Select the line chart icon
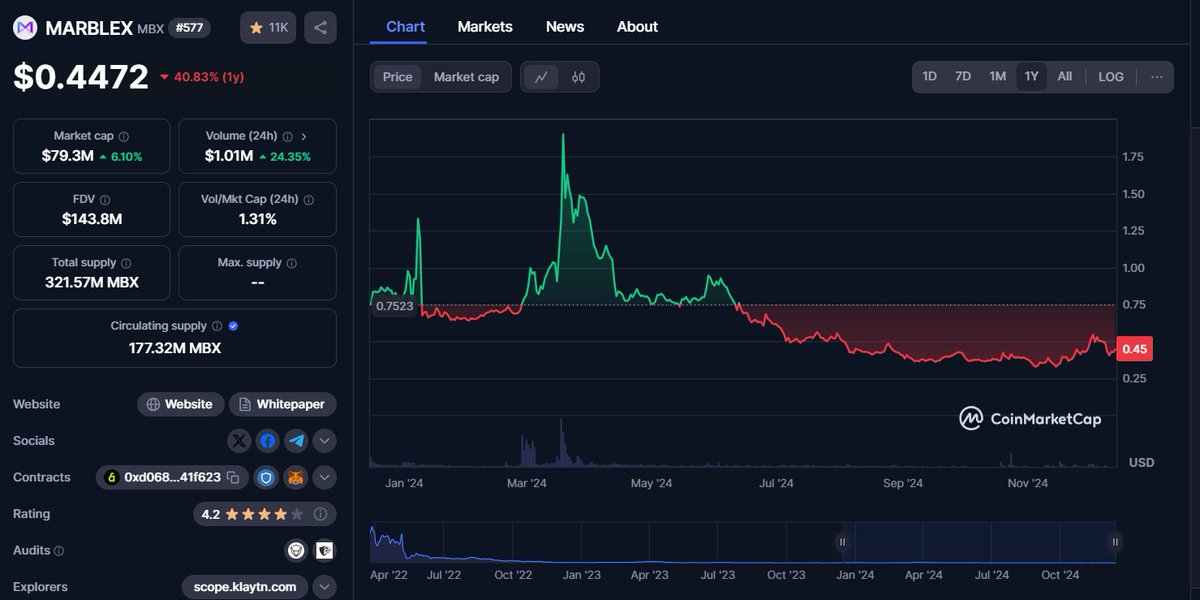The height and width of the screenshot is (600, 1200). (x=543, y=77)
